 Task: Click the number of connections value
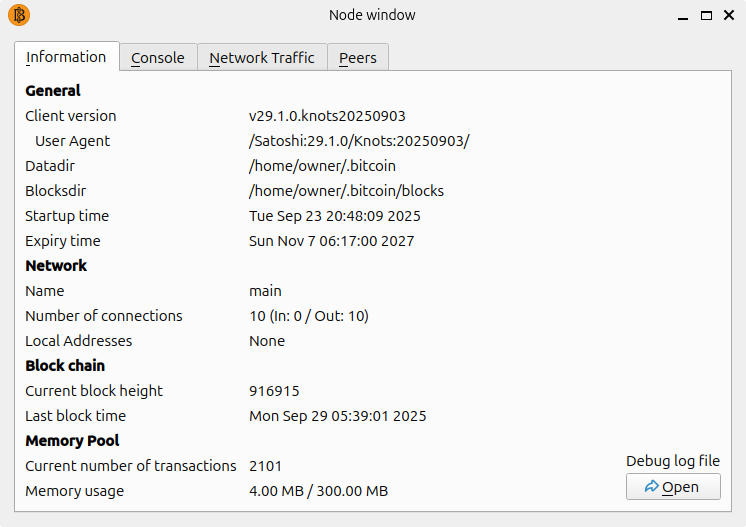(309, 316)
